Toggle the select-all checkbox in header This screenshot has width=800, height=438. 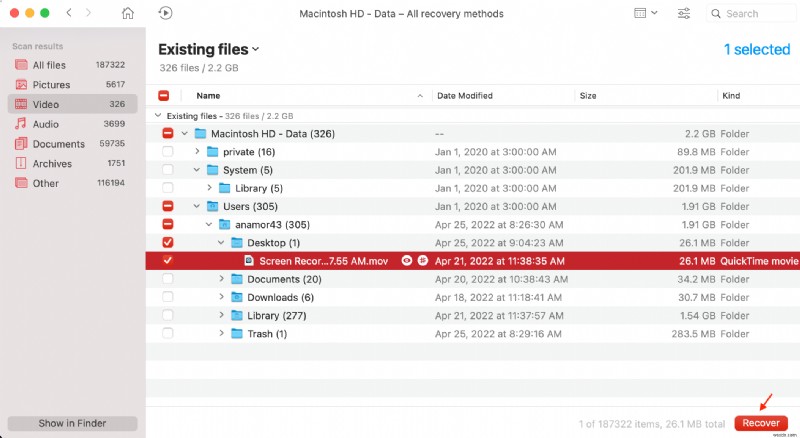(x=164, y=95)
